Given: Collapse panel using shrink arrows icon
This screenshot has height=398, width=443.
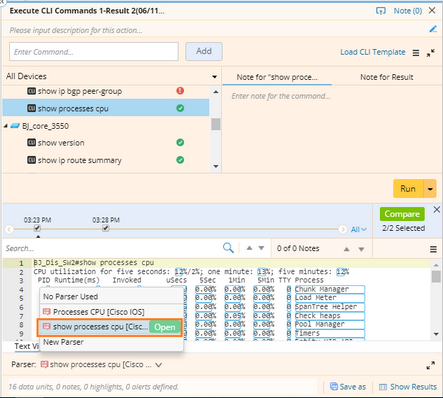Looking at the screenshot, I should [x=431, y=53].
